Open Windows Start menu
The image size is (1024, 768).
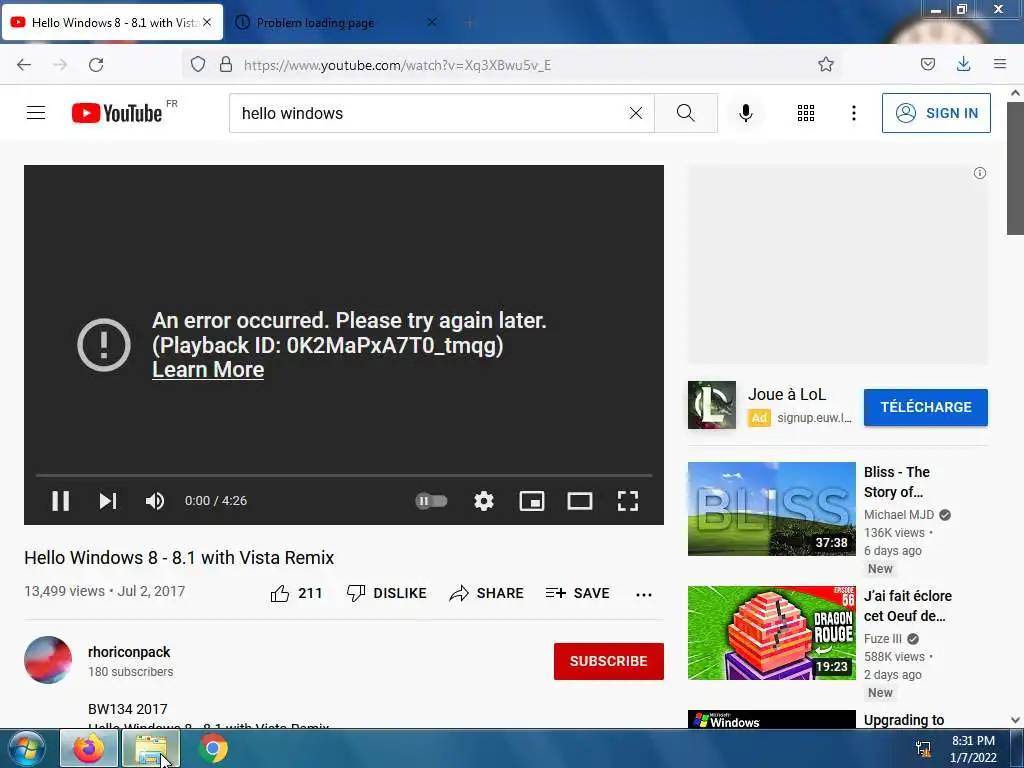27,748
